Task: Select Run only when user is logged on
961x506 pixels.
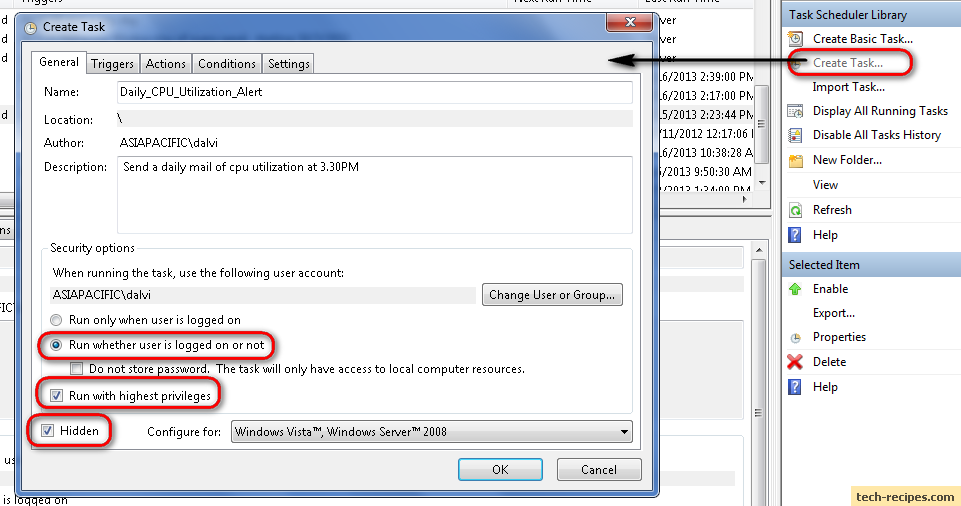Action: pos(56,320)
